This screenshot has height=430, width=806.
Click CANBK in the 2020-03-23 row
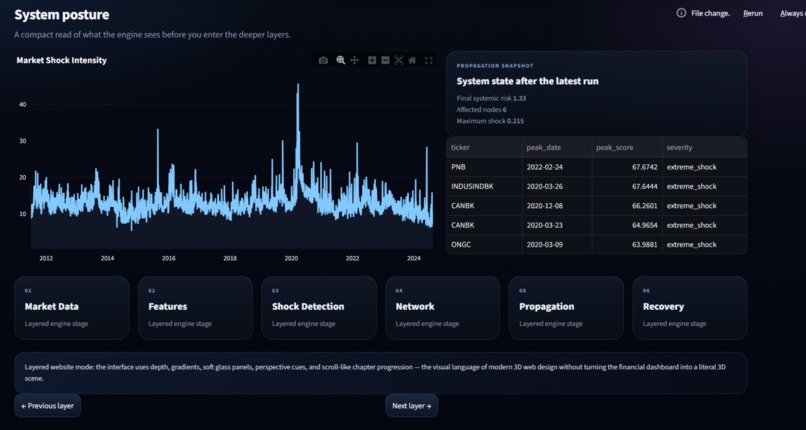(484, 225)
